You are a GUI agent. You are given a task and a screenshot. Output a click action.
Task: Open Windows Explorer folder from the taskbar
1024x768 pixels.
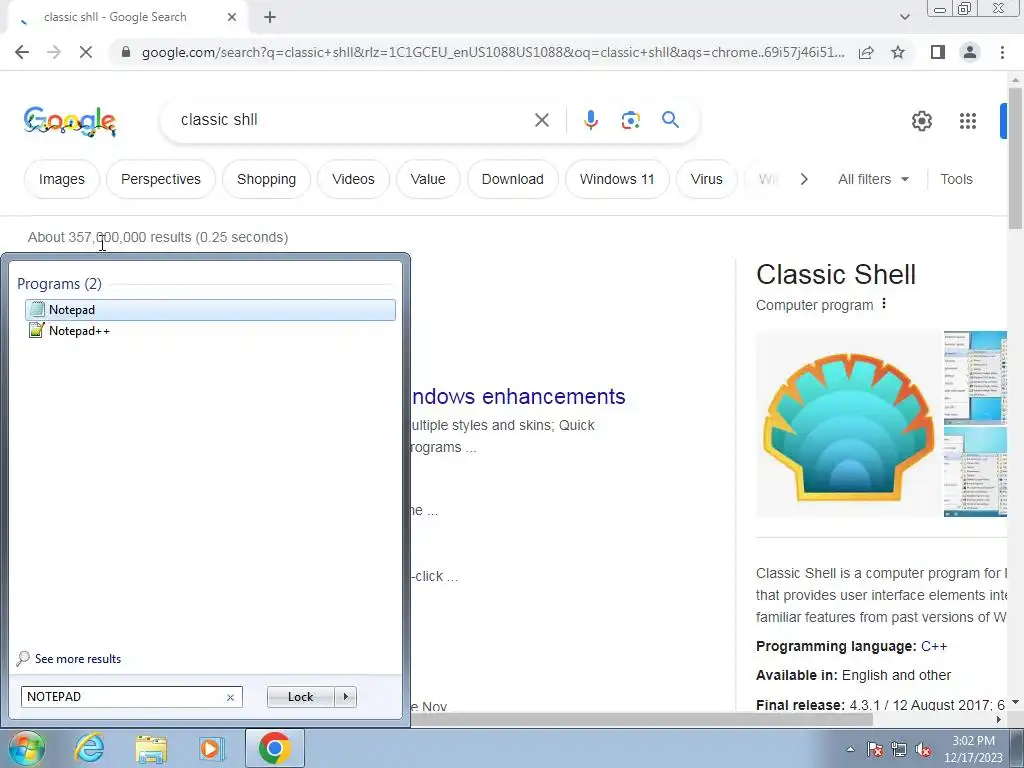(152, 748)
